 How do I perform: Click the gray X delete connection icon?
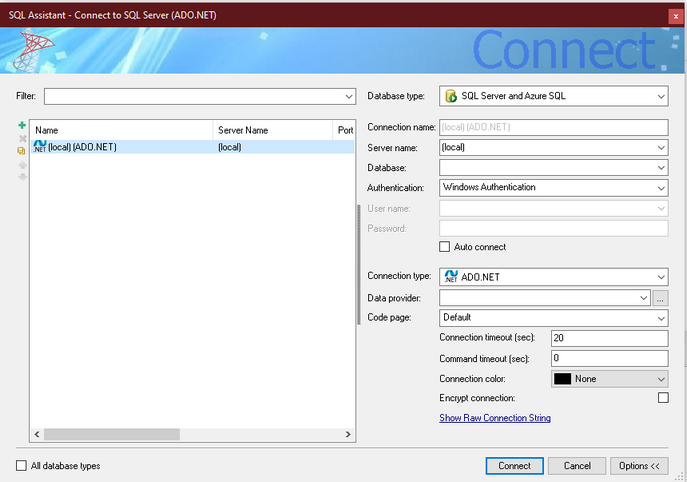click(x=22, y=138)
